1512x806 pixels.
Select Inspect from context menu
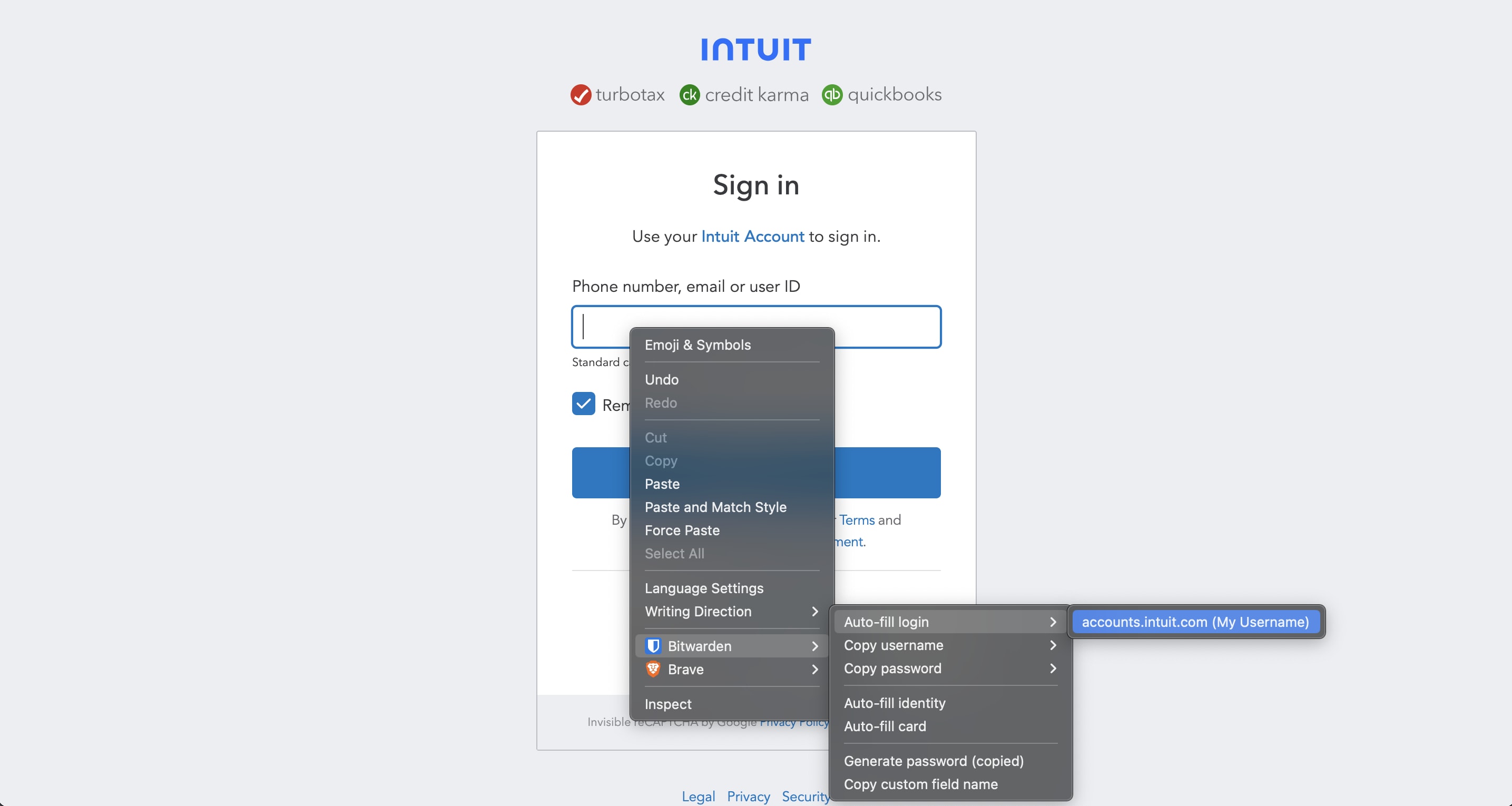pos(667,703)
